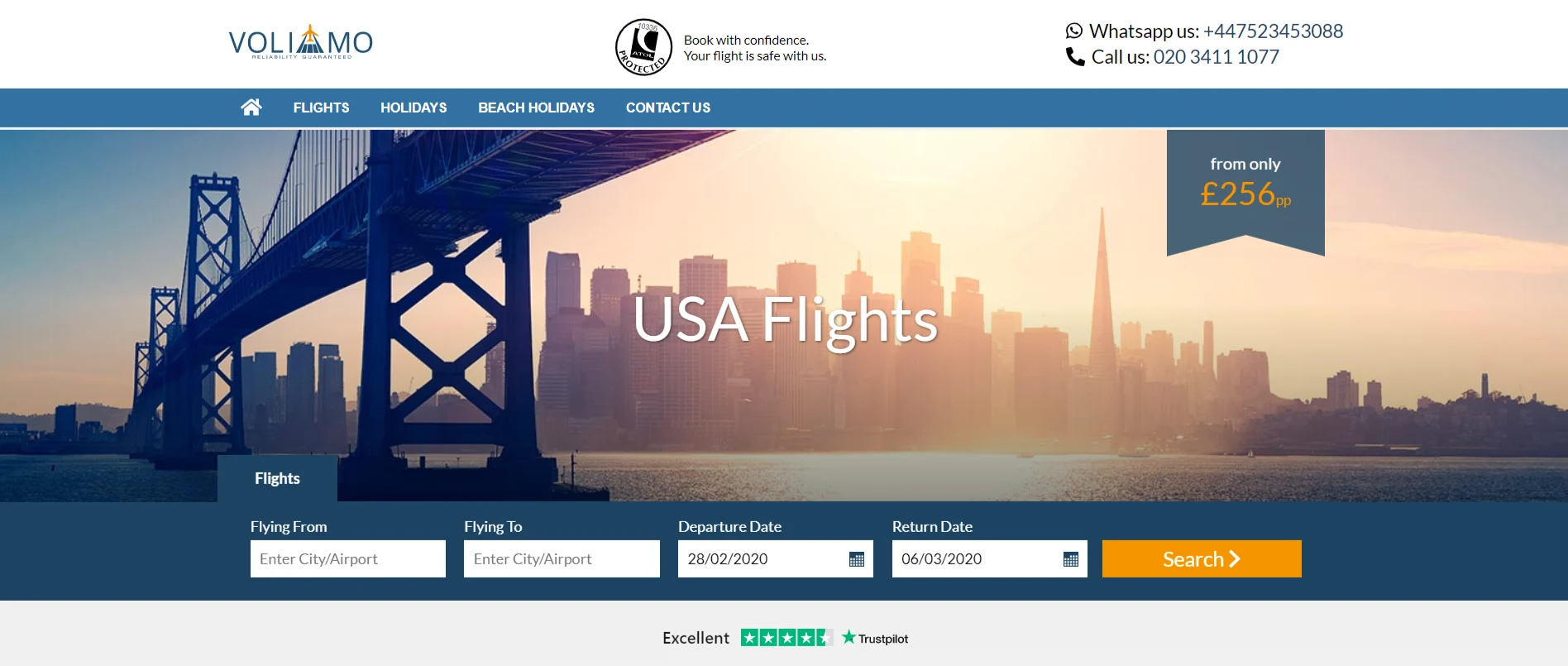Open the Return Date calendar icon
Screen dimensions: 1568x666
point(1071,559)
